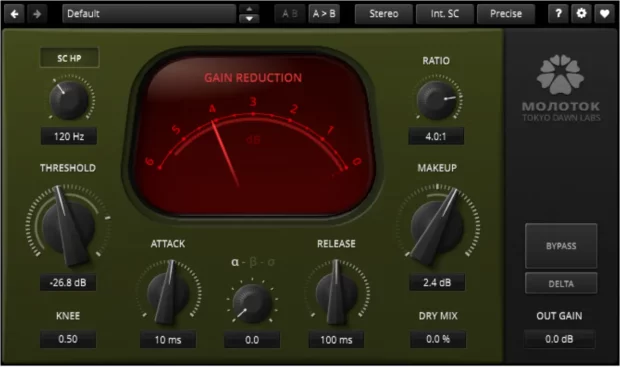Screen dimensions: 620x367
Task: Click the Release knob
Action: point(336,293)
